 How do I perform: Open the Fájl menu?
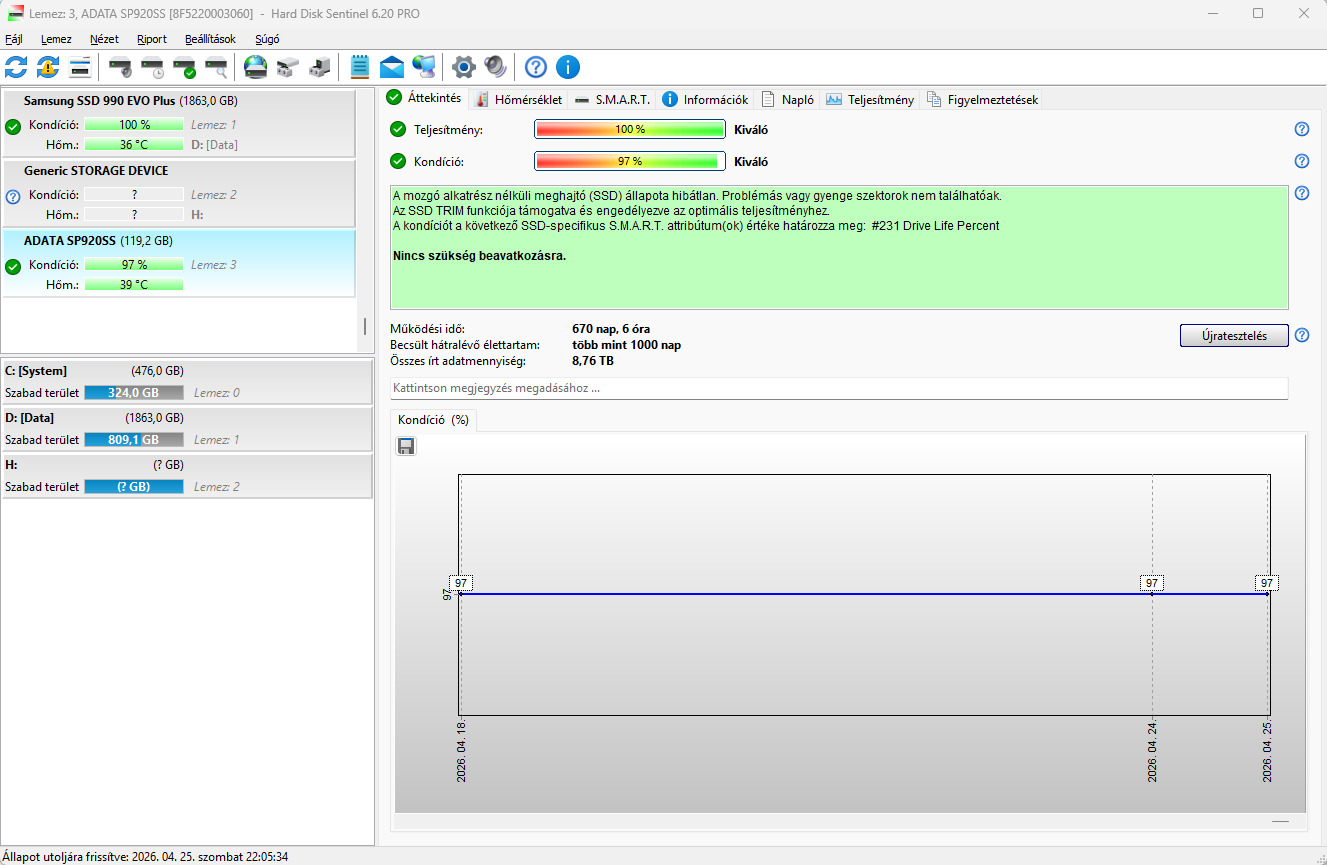click(14, 39)
